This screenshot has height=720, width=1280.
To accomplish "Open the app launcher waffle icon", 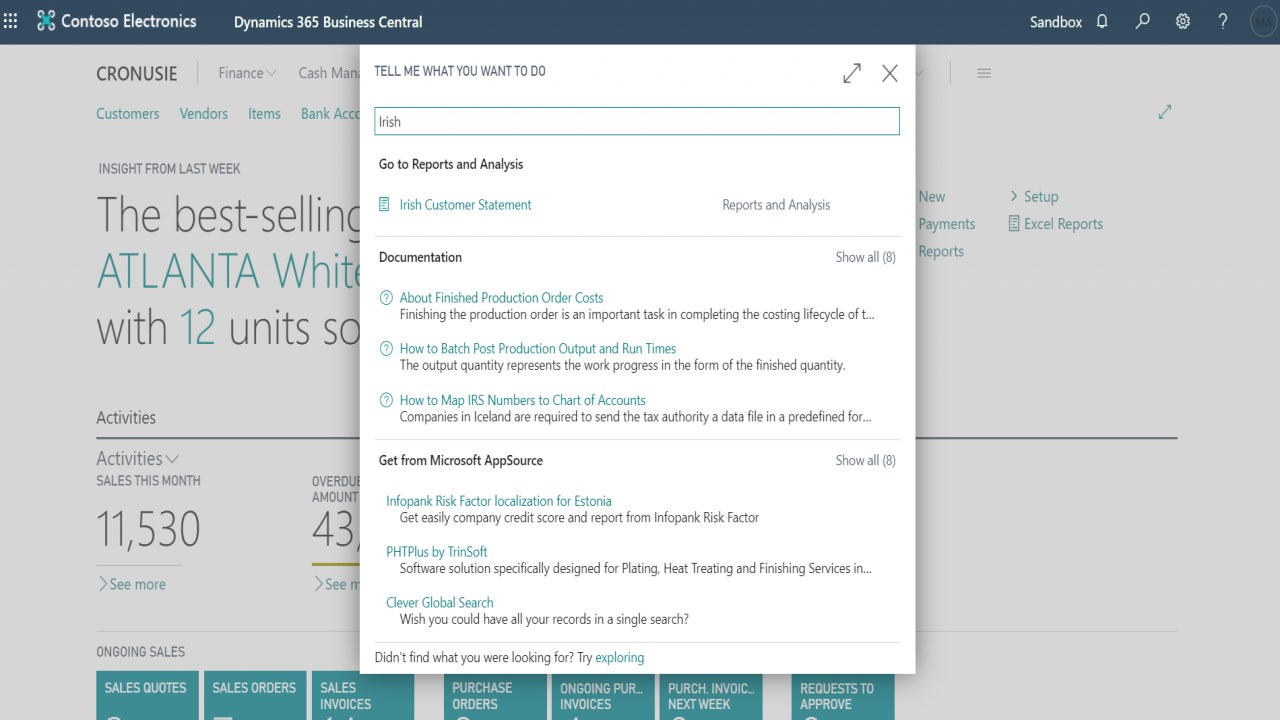I will [11, 21].
